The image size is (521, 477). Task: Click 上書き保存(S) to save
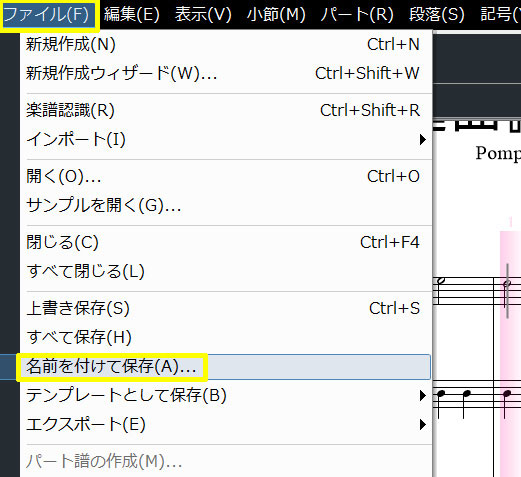point(226,308)
